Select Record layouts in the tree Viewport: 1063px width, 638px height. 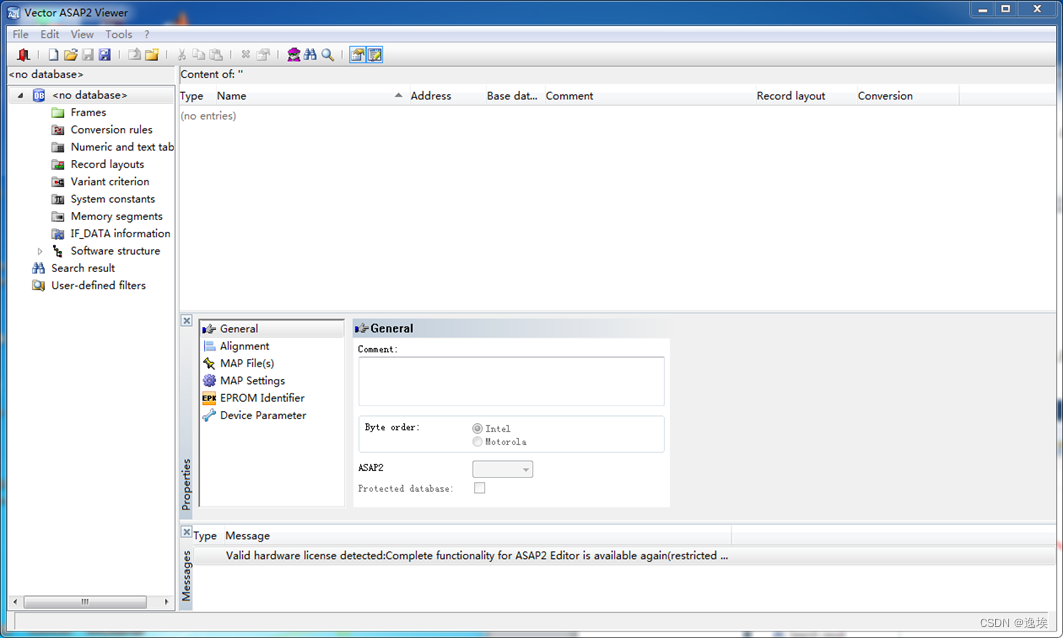[107, 164]
